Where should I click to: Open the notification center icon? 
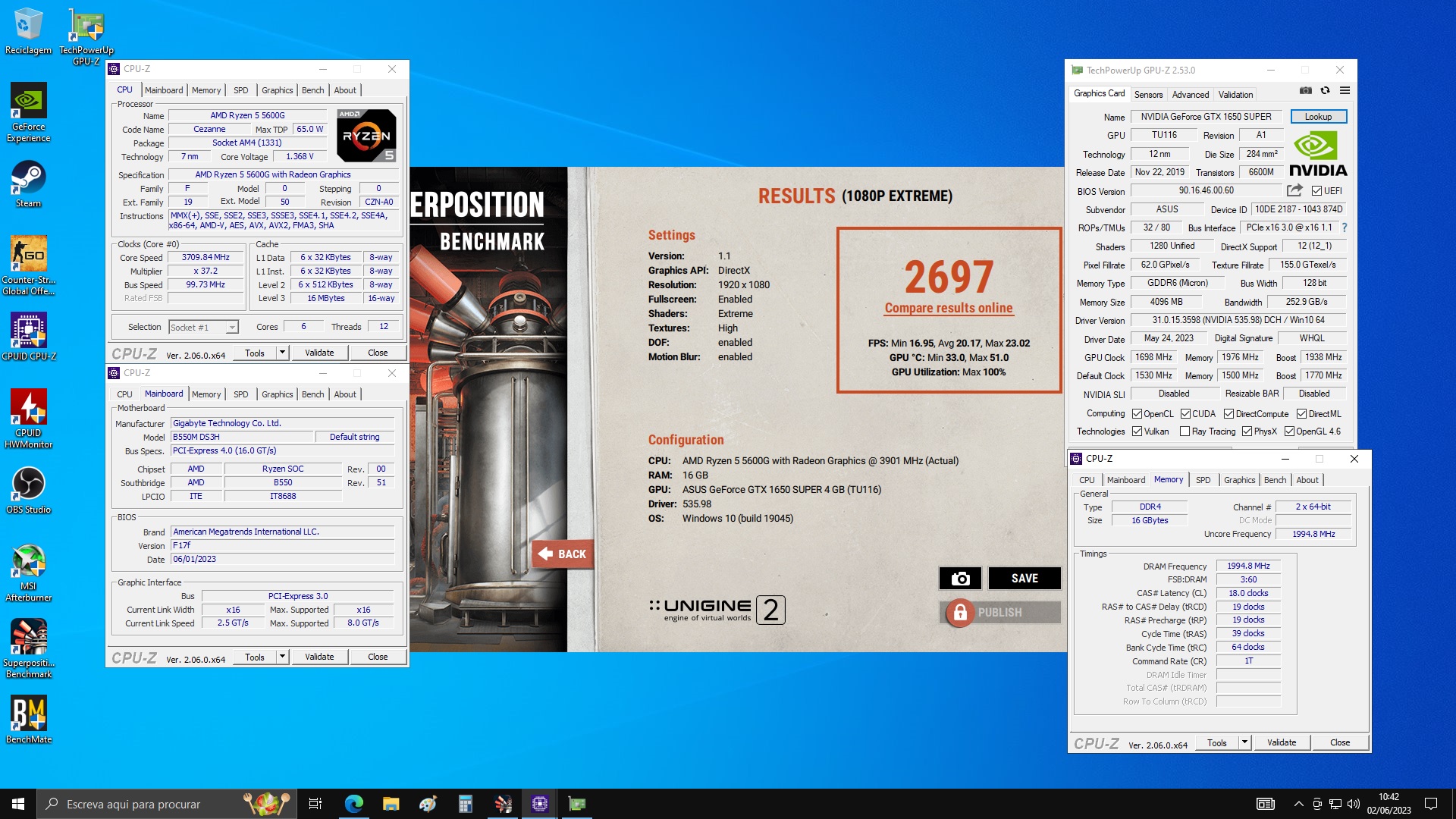click(x=1431, y=804)
